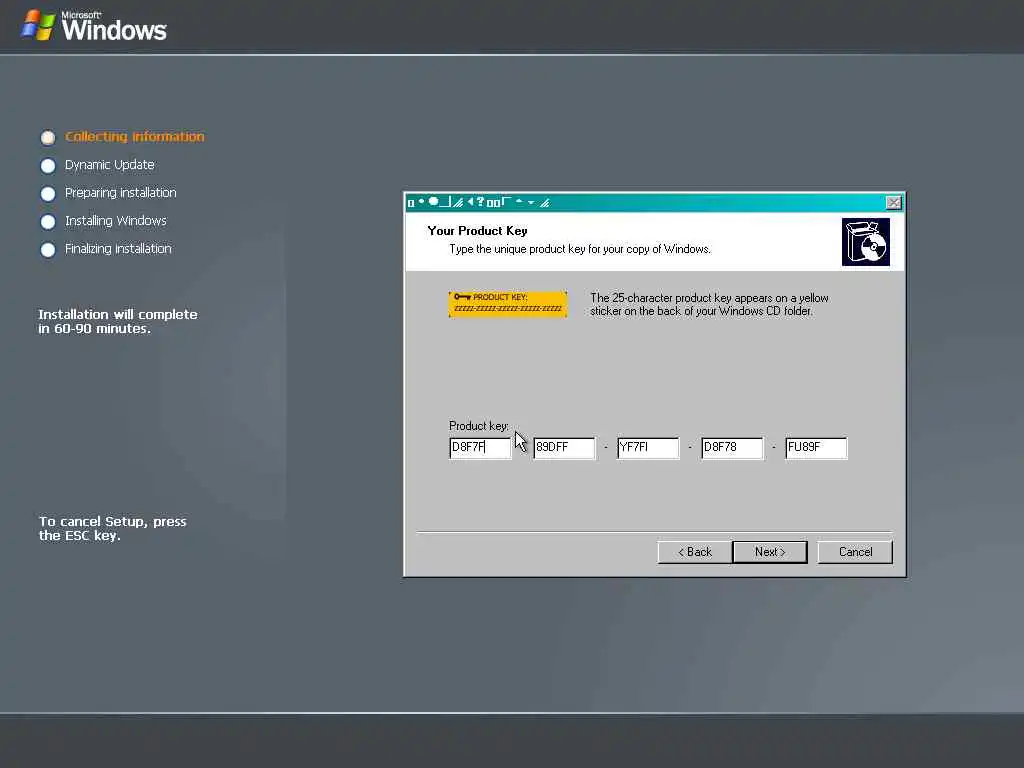This screenshot has height=768, width=1024.
Task: Click the yellow product key sticker image
Action: [507, 304]
